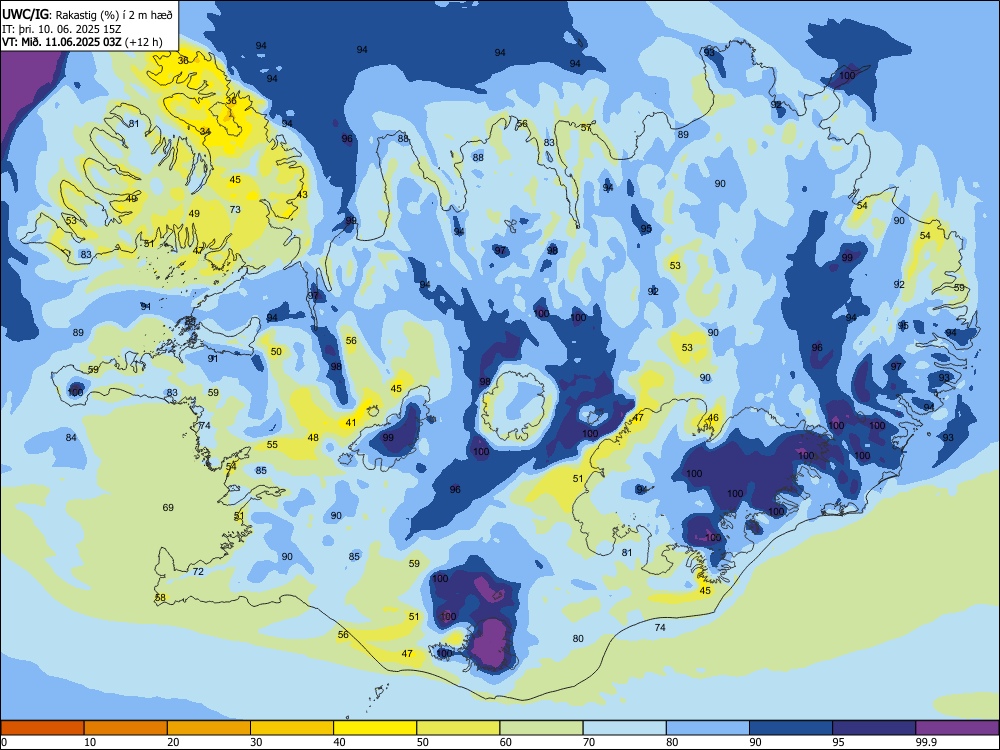Screen dimensions: 1000x750
Task: Click the orange 10–20 legend swatch
Action: coord(126,728)
